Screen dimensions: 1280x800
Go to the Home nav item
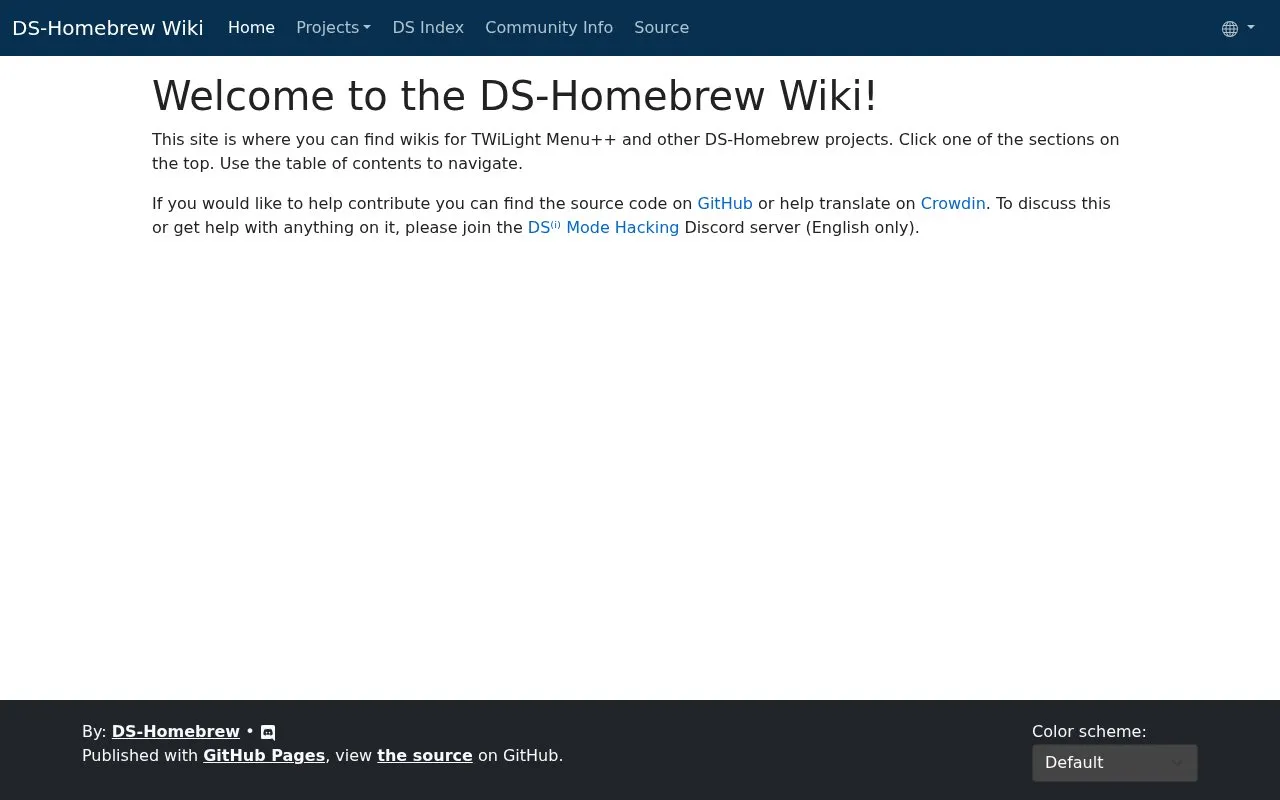tap(251, 28)
